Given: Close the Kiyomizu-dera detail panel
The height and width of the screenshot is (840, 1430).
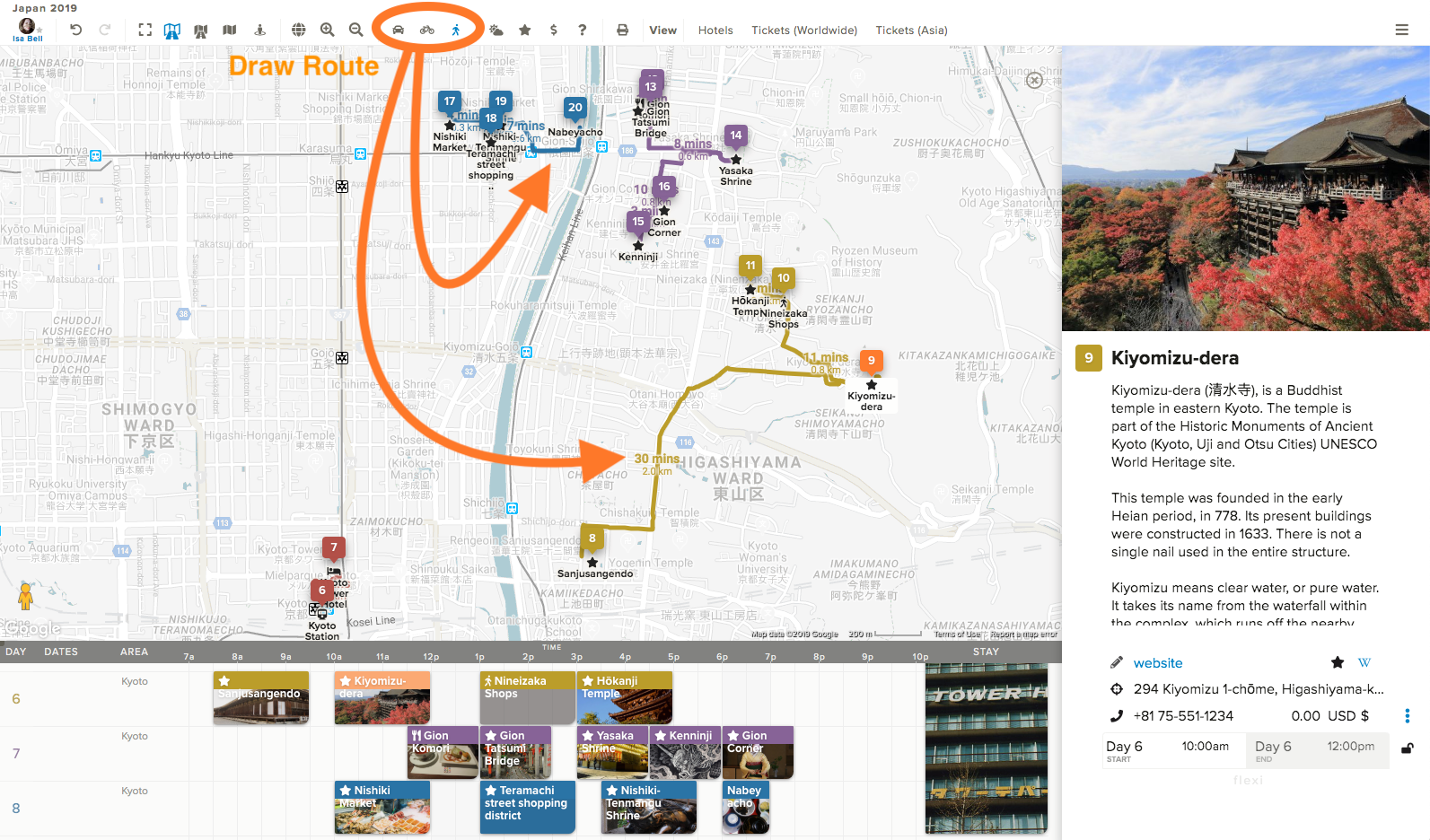Looking at the screenshot, I should (x=1034, y=81).
